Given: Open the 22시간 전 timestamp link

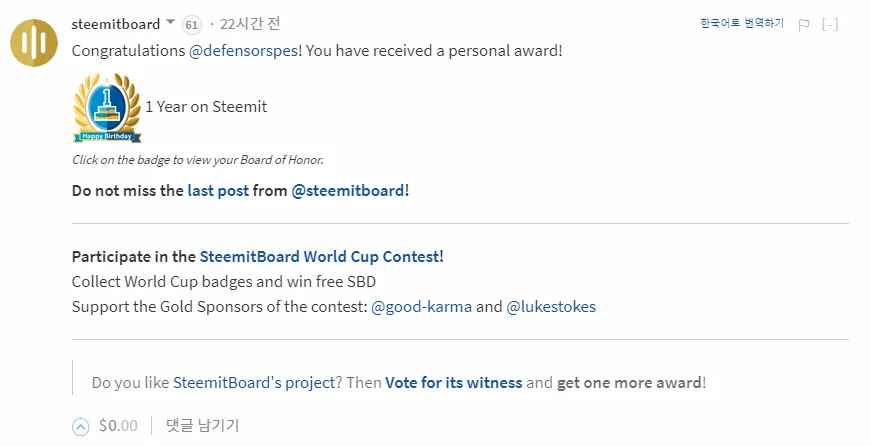Looking at the screenshot, I should (250, 24).
